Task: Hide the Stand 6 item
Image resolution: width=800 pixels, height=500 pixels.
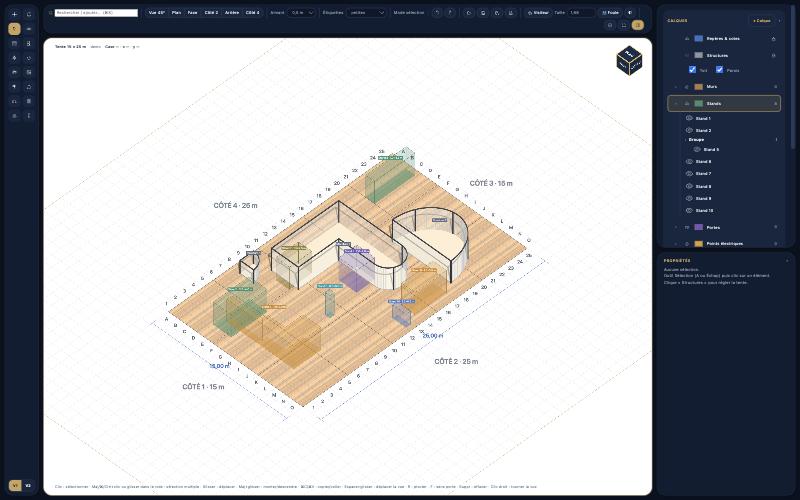Action: (689, 162)
